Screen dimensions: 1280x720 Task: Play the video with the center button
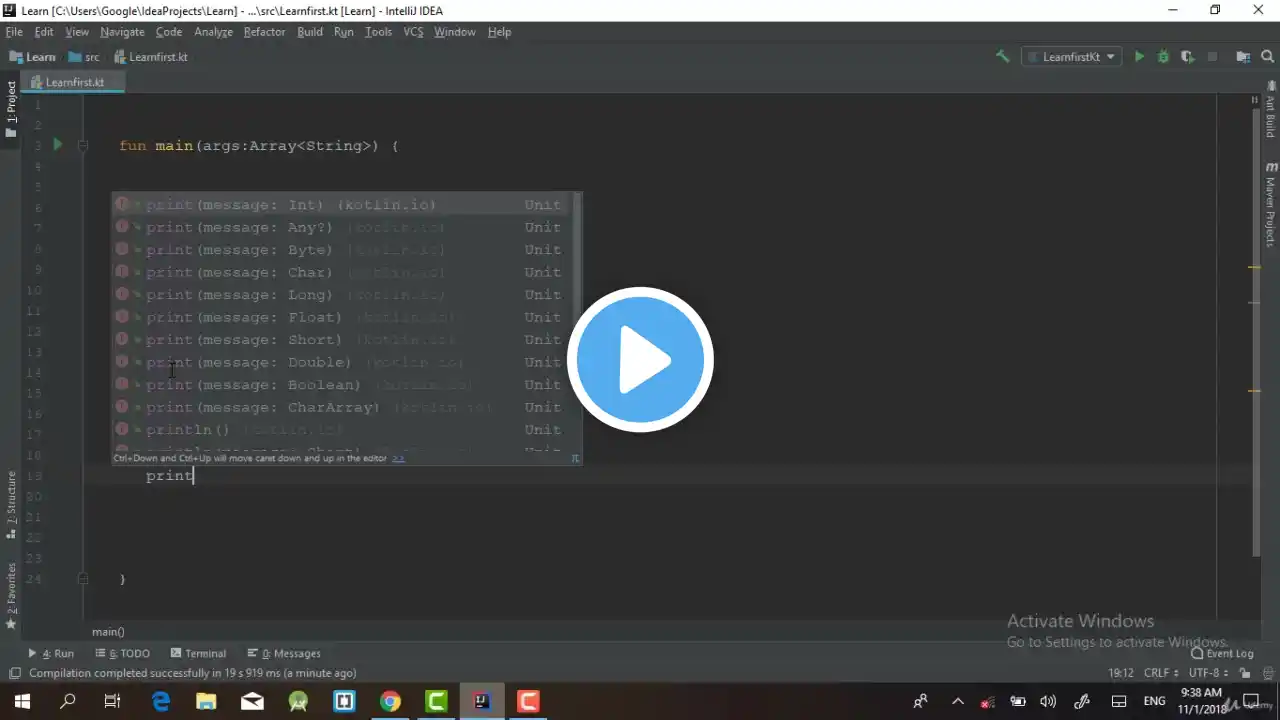[x=640, y=360]
